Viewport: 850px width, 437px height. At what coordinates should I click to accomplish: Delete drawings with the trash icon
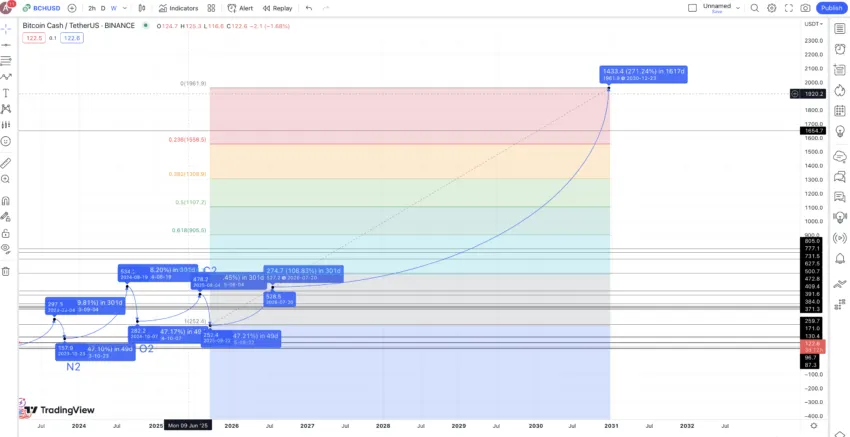[6, 271]
